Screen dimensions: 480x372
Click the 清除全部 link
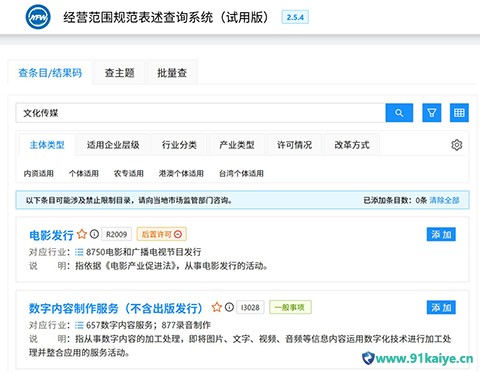(x=444, y=200)
